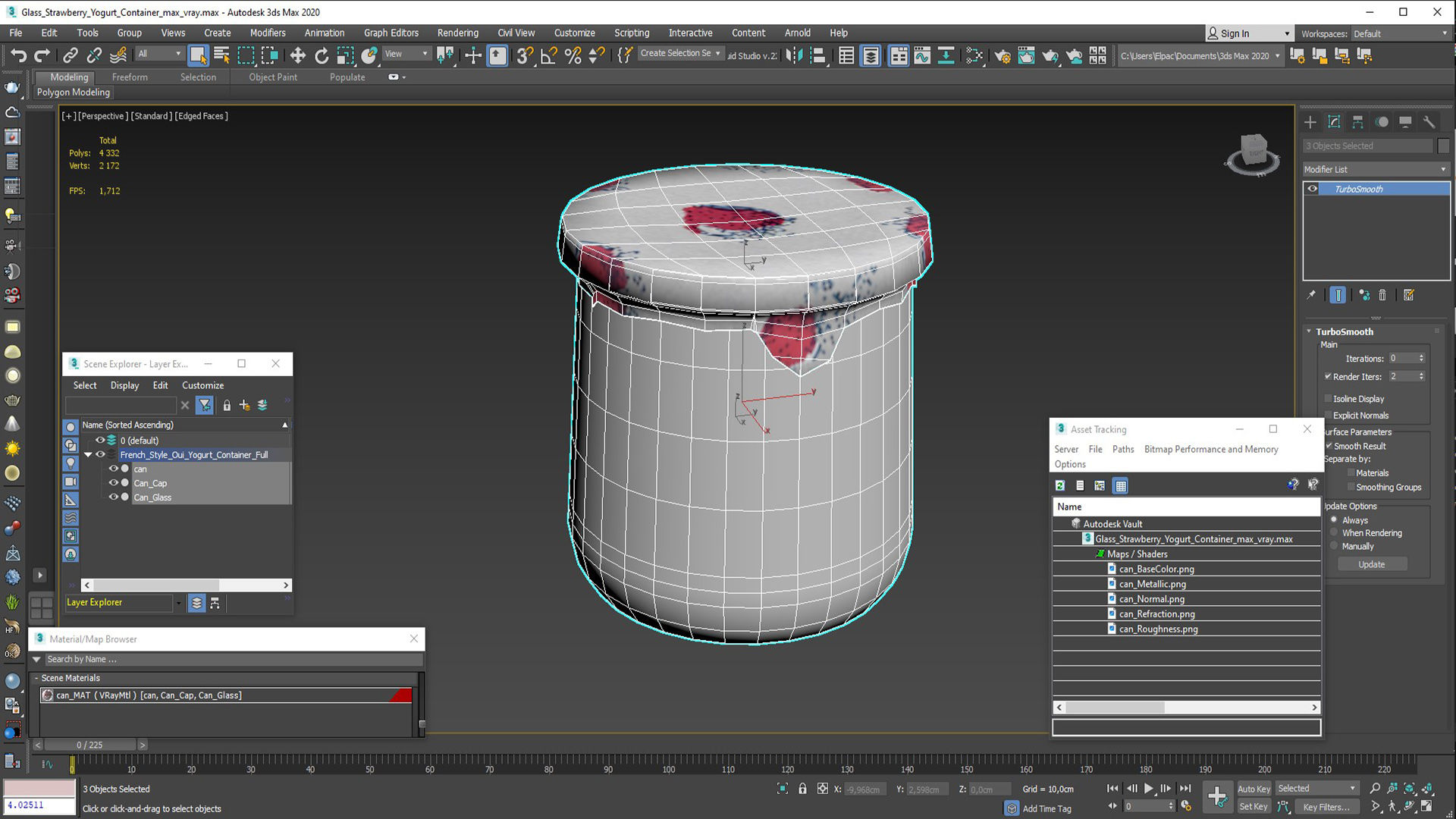Toggle visibility eye of Can_Cap
The height and width of the screenshot is (819, 1456).
click(114, 483)
